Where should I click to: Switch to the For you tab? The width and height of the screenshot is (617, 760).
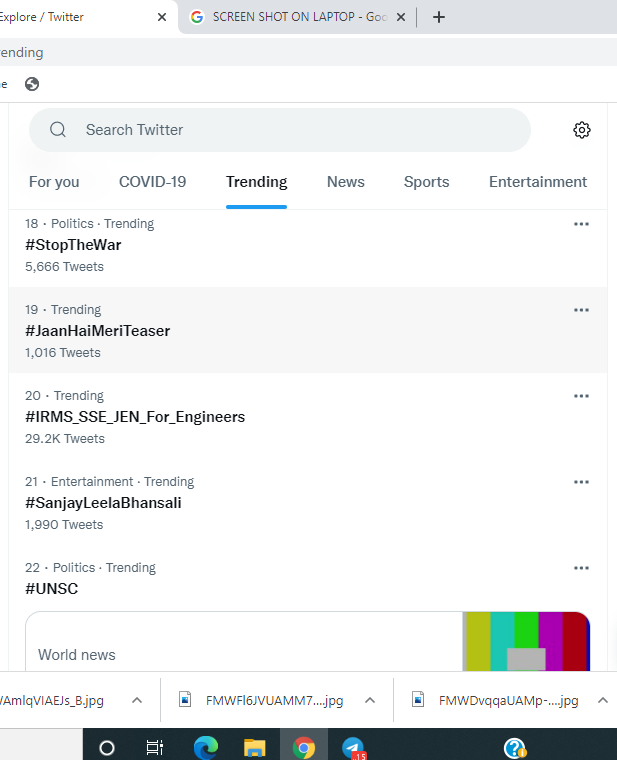tap(54, 182)
